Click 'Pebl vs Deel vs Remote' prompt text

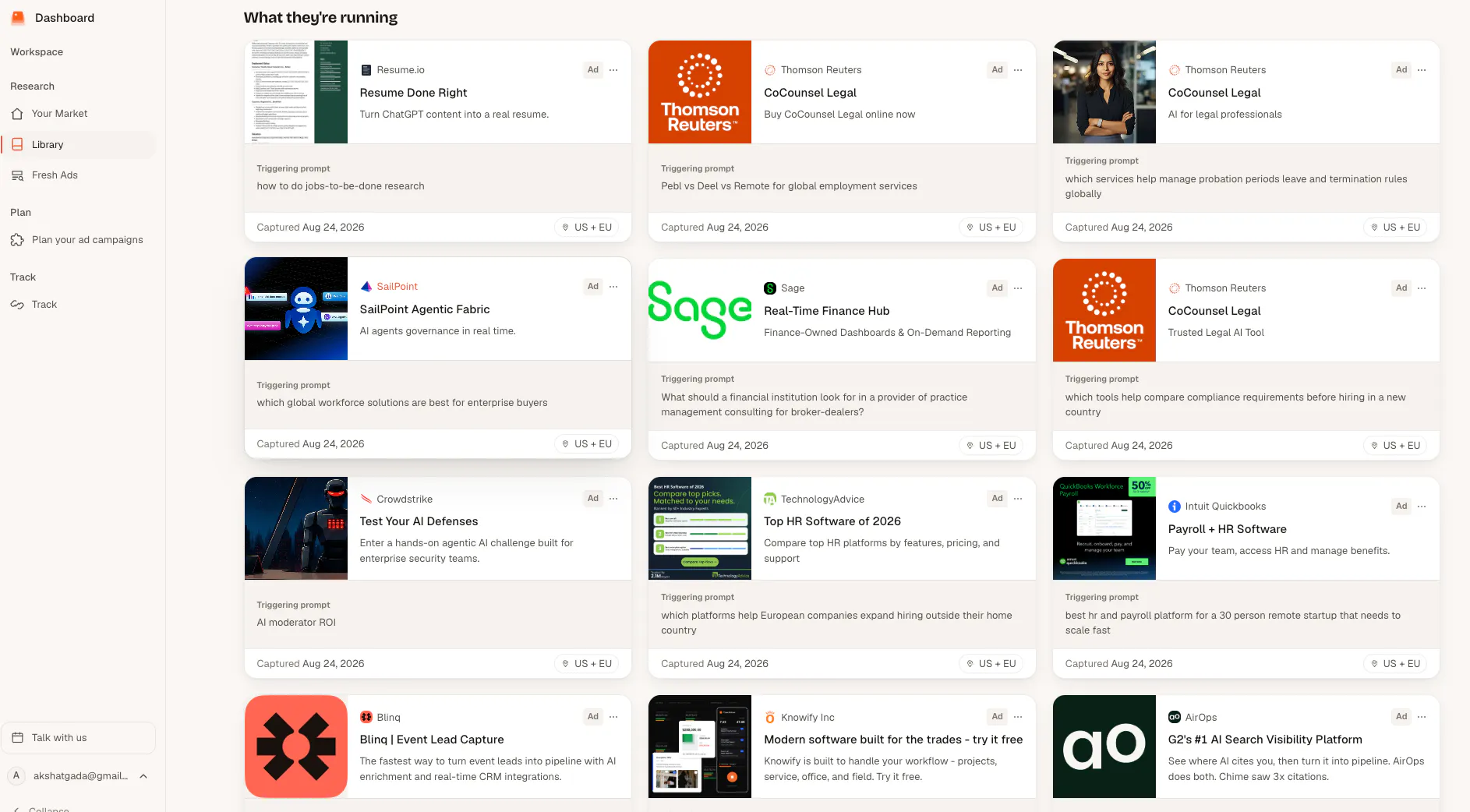pos(789,186)
